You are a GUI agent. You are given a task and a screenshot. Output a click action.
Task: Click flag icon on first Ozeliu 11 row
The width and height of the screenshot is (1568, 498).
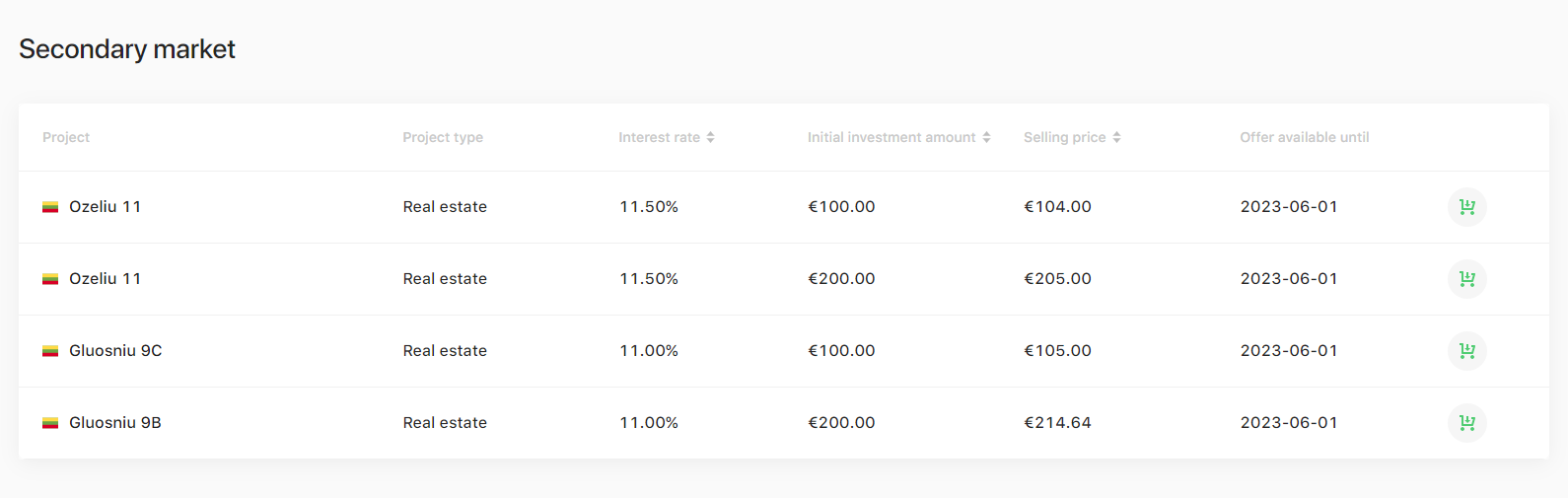point(50,207)
